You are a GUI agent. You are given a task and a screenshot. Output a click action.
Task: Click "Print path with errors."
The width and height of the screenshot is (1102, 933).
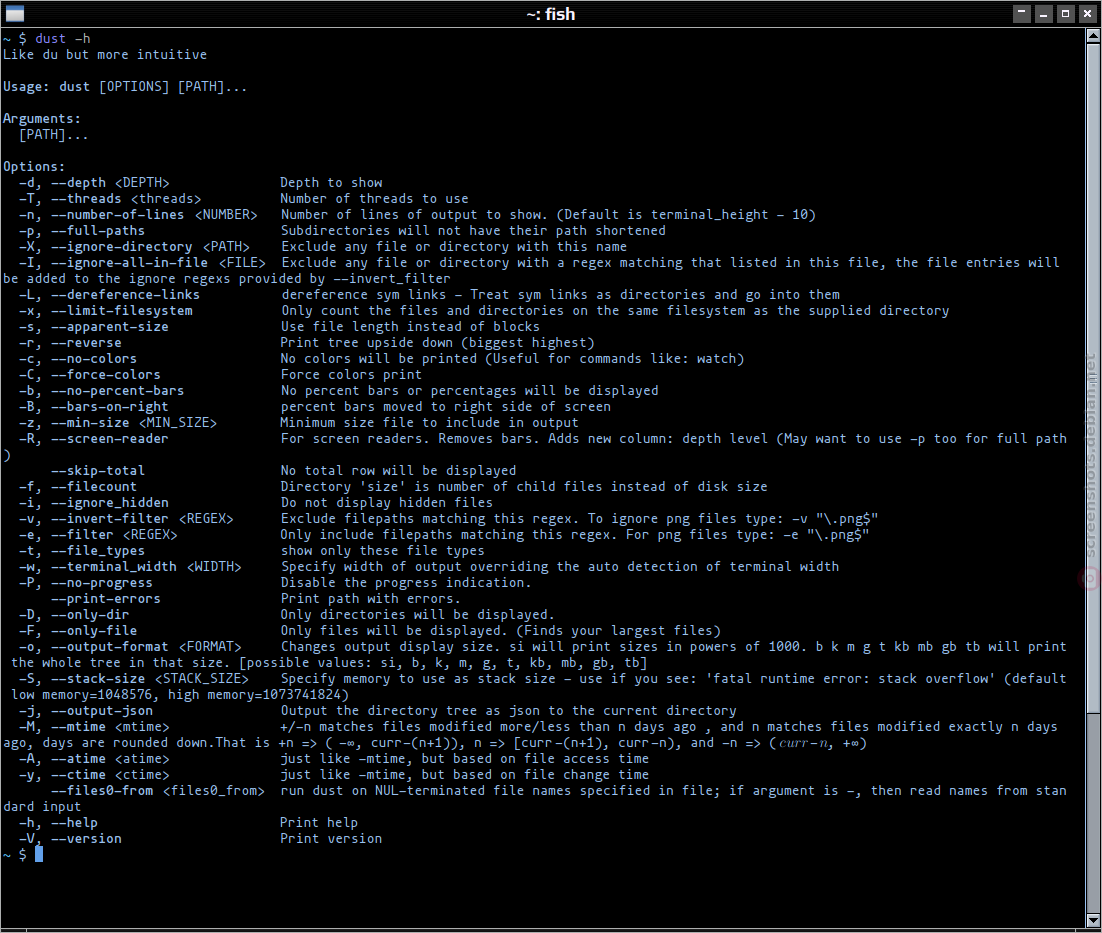pos(370,599)
